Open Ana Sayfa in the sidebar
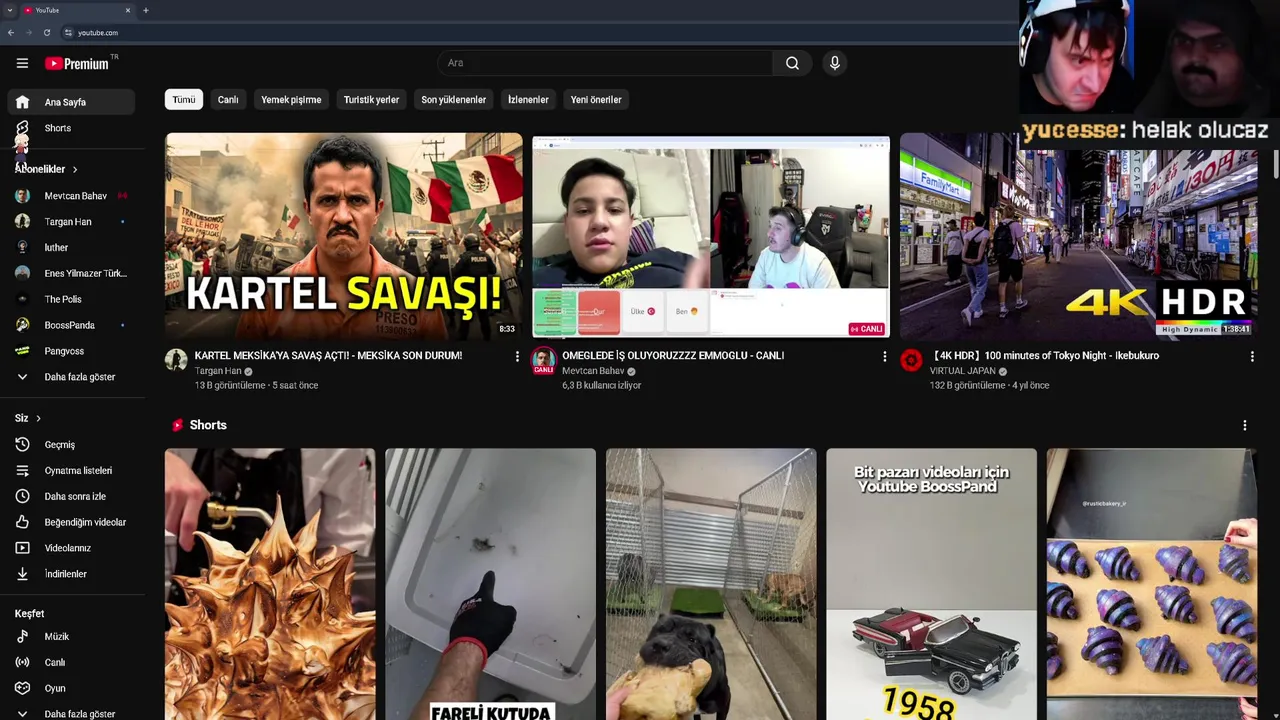The height and width of the screenshot is (720, 1280). coord(70,102)
